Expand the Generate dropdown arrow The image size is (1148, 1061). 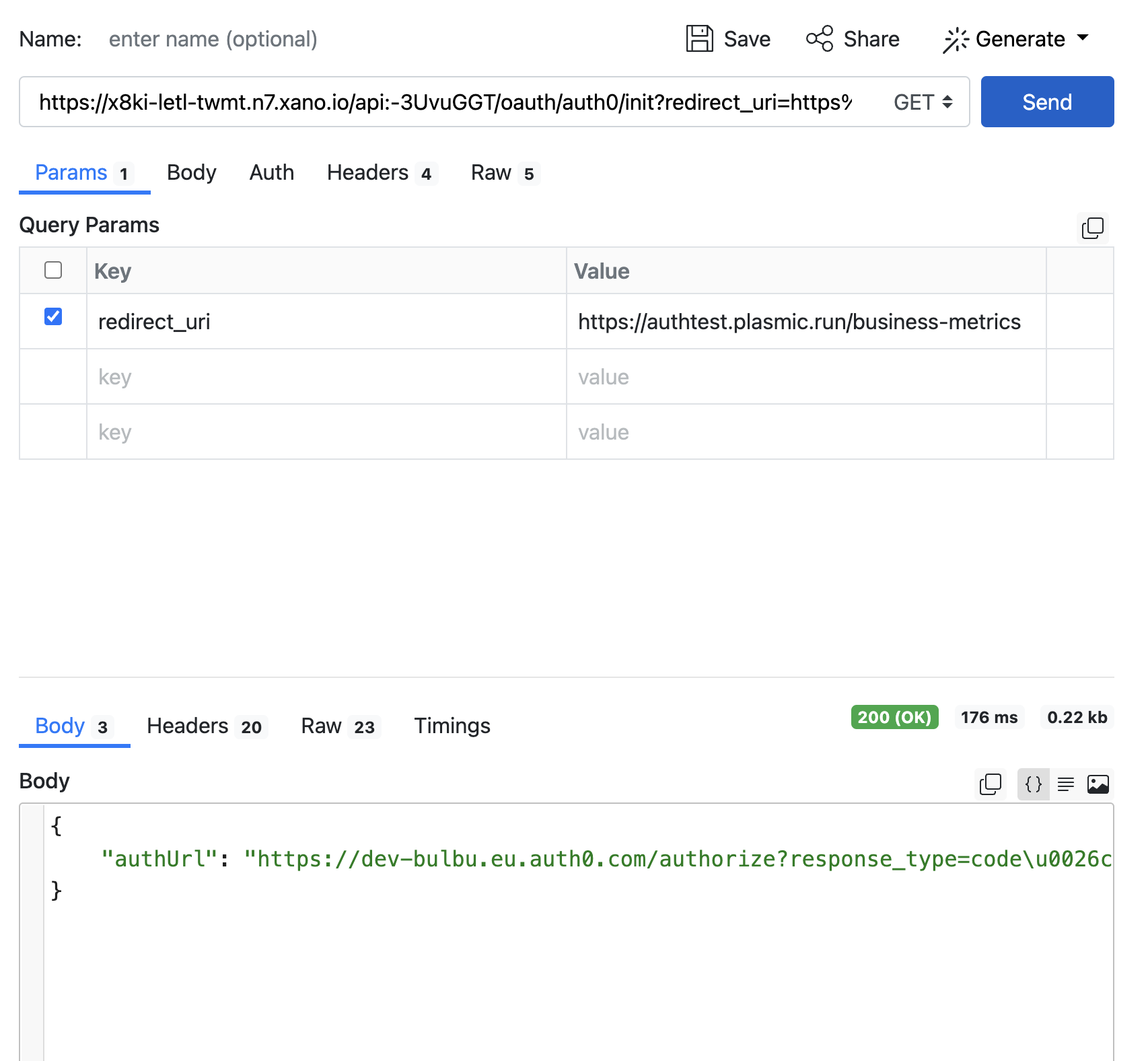[x=1083, y=38]
